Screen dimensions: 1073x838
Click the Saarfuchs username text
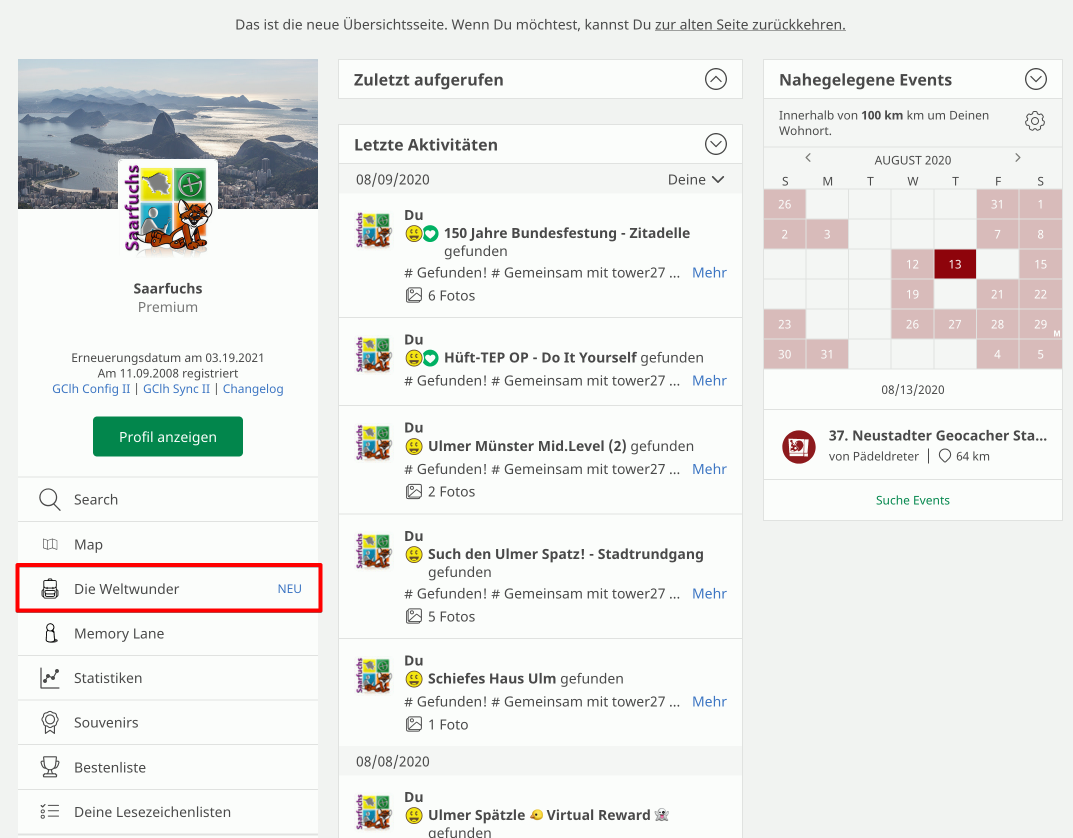168,288
